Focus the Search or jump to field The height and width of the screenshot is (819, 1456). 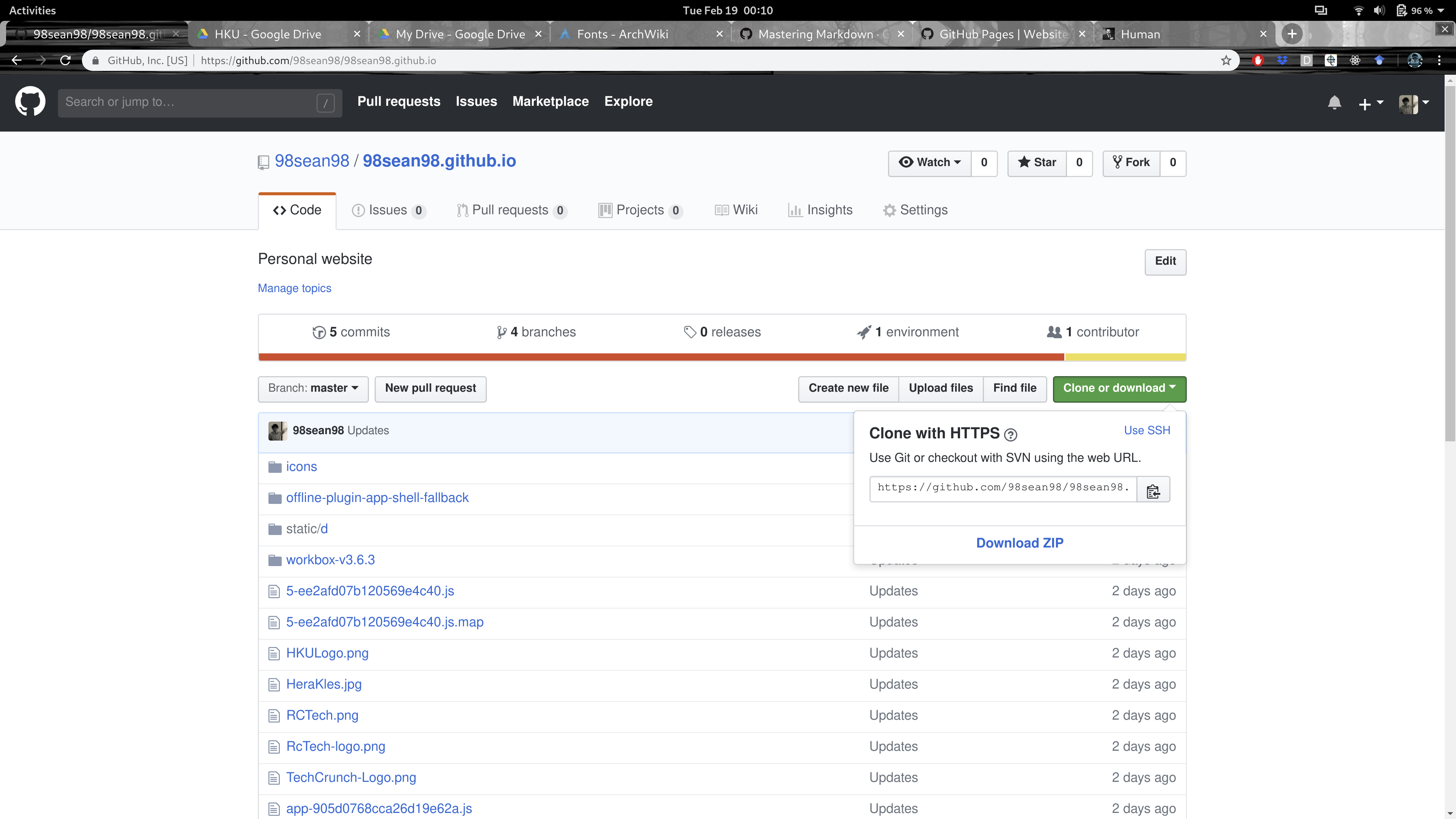[199, 103]
